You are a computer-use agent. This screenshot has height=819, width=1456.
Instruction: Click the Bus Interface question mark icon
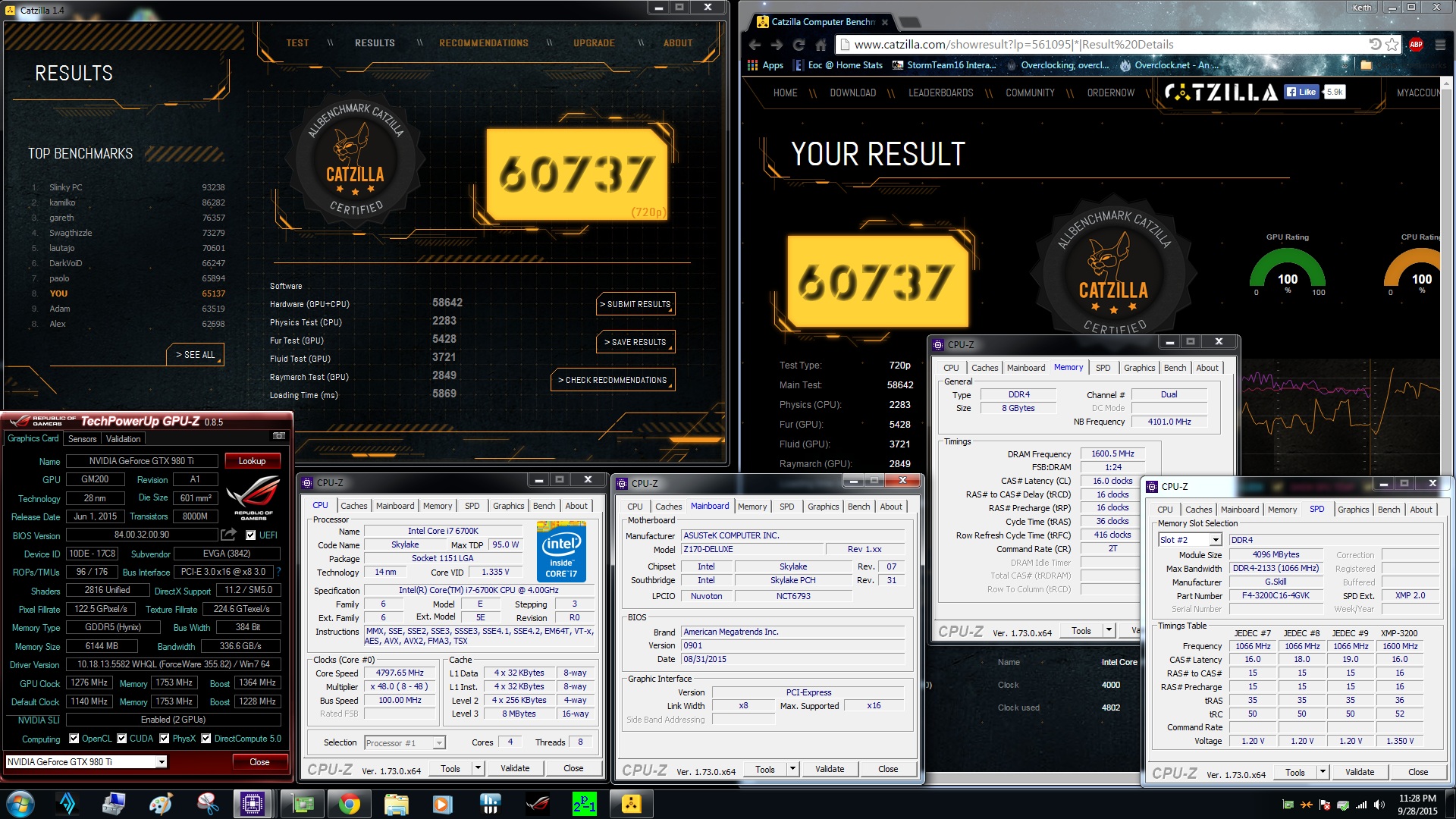pos(278,572)
